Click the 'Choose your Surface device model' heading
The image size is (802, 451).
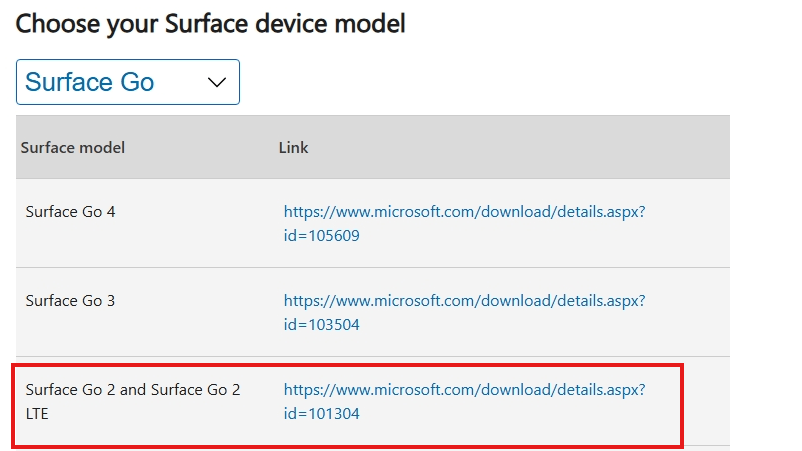[210, 24]
